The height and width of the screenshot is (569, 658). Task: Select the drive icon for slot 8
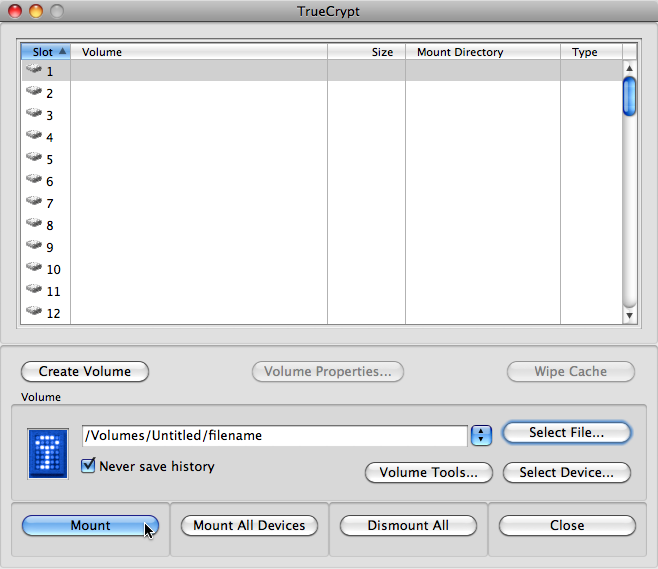[34, 222]
